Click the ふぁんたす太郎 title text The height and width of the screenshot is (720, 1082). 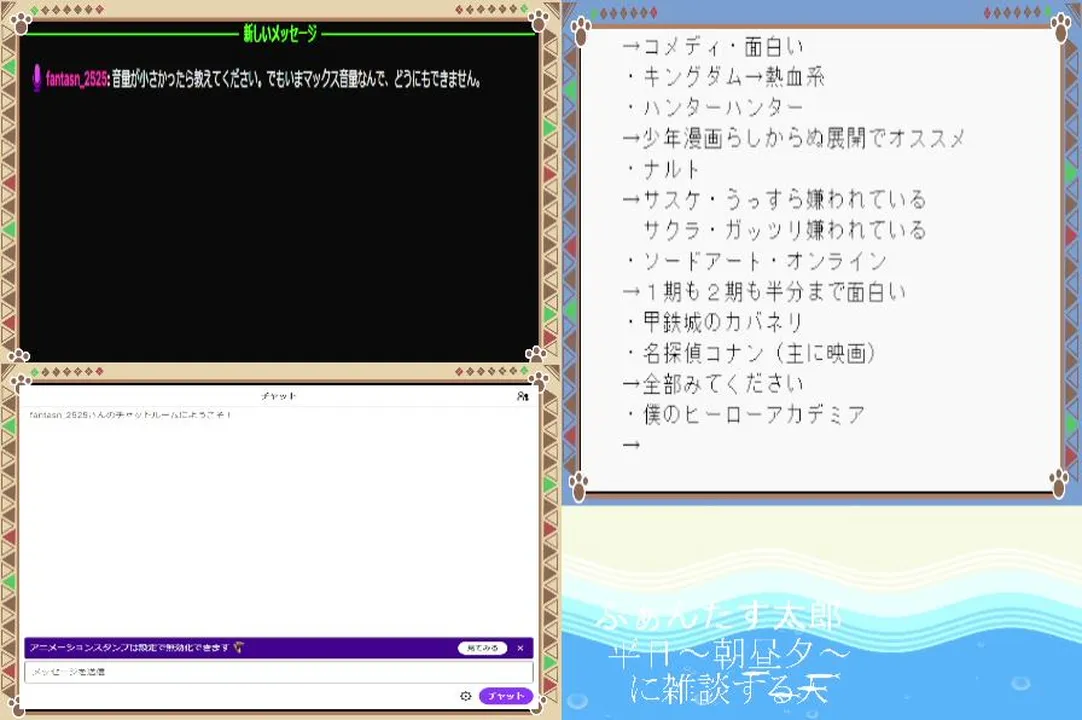tap(718, 616)
